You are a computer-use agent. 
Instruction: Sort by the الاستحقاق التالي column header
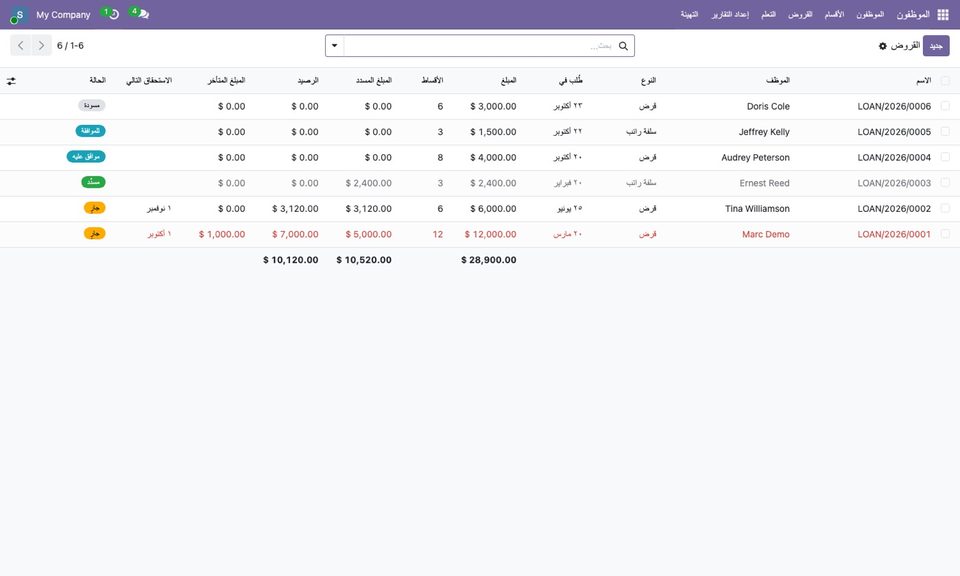[149, 81]
